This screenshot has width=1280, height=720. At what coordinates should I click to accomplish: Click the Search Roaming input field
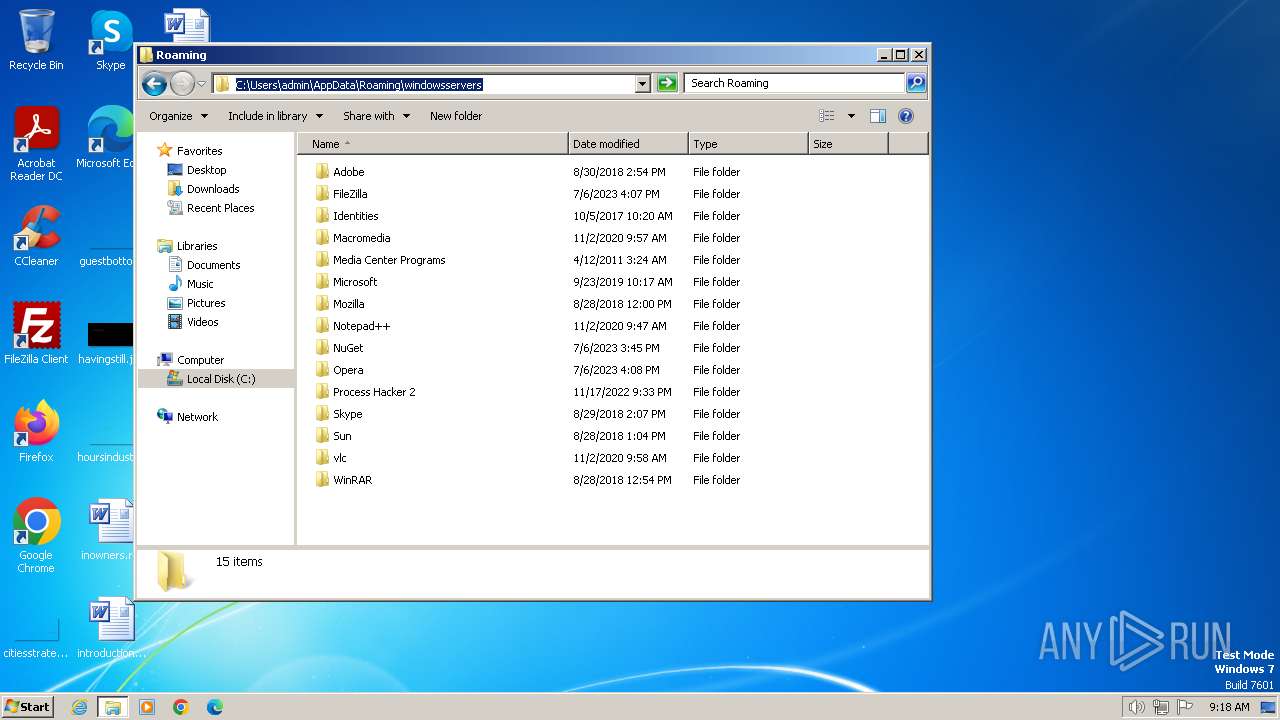tap(795, 83)
